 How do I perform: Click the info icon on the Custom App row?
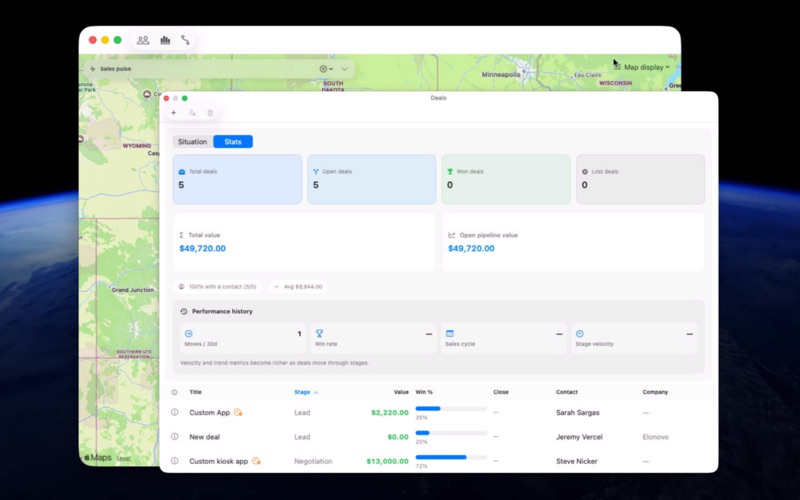pos(174,412)
